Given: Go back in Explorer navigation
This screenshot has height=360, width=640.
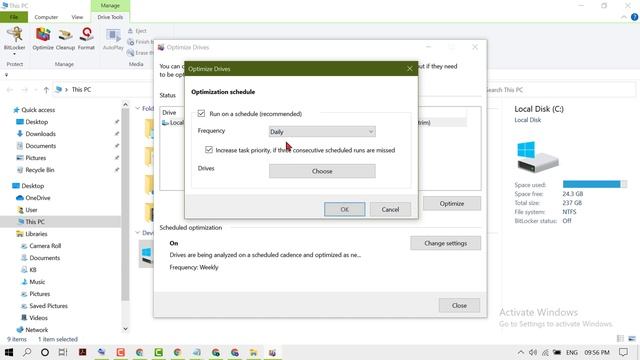Looking at the screenshot, I should [x=10, y=90].
